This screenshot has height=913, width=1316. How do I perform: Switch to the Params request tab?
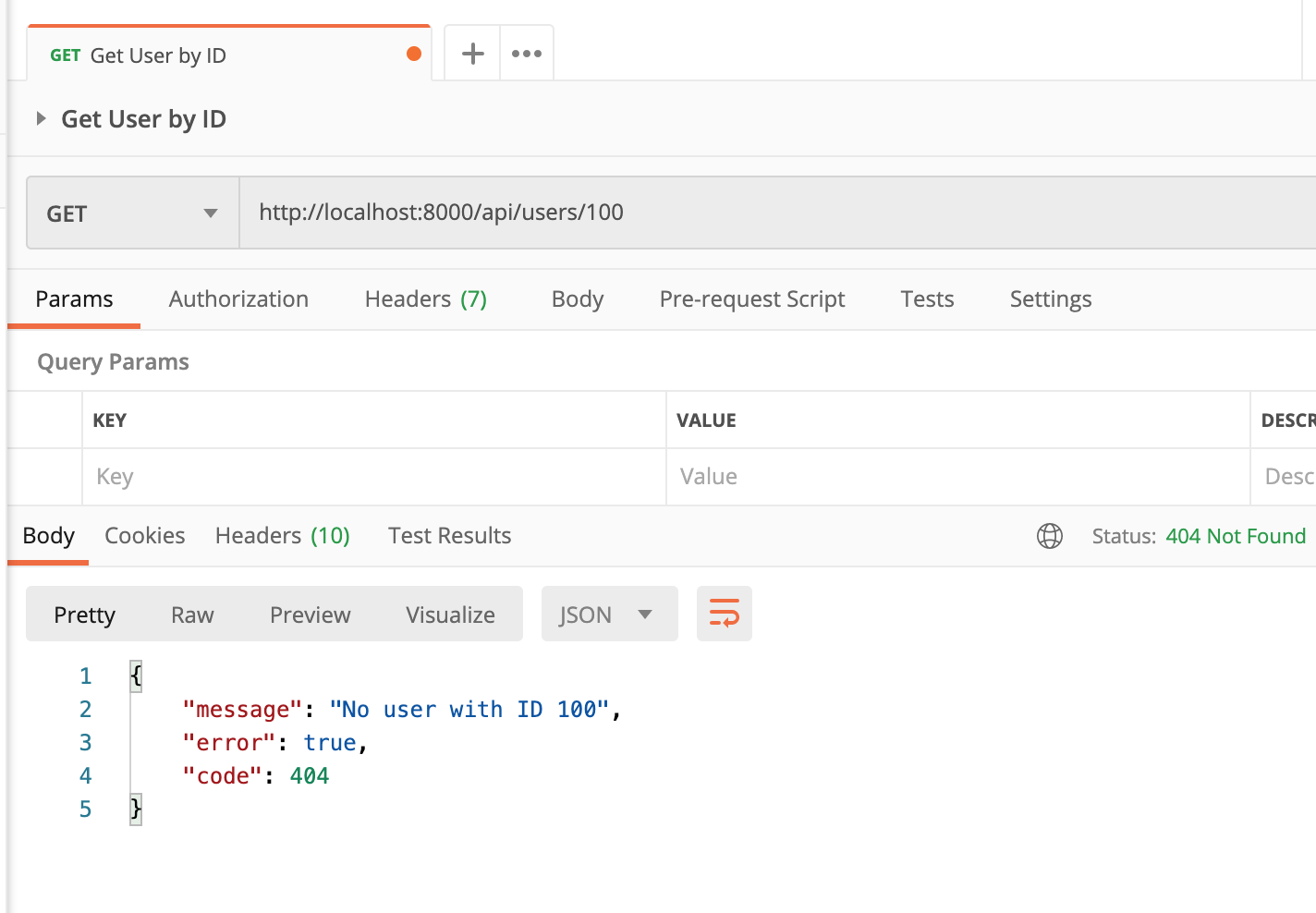pyautogui.click(x=74, y=298)
